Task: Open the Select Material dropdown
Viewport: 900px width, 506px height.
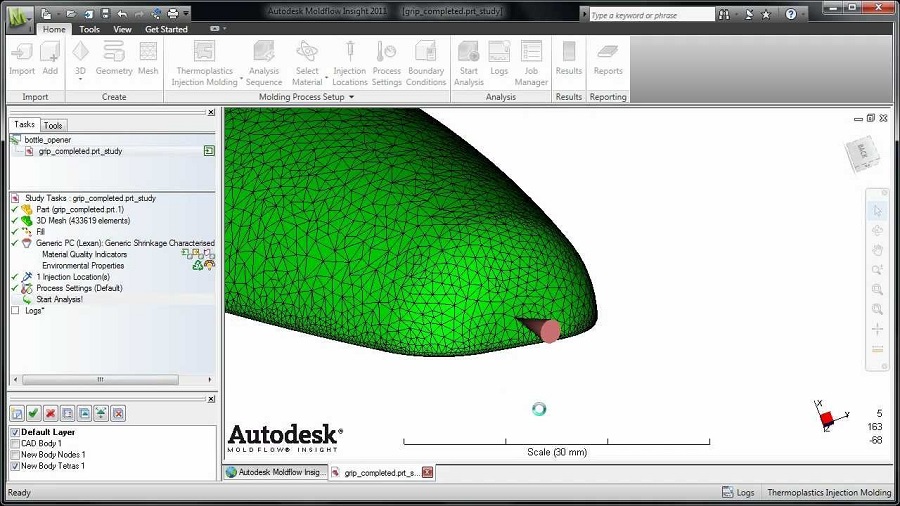Action: (326, 77)
